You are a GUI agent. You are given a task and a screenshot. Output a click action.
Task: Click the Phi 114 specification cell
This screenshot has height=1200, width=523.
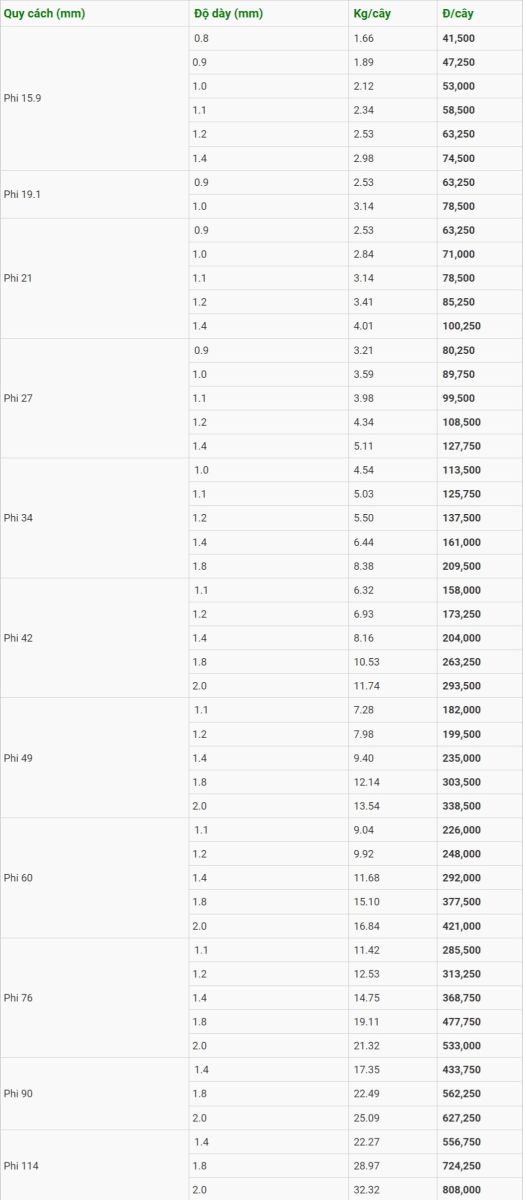click(94, 1165)
